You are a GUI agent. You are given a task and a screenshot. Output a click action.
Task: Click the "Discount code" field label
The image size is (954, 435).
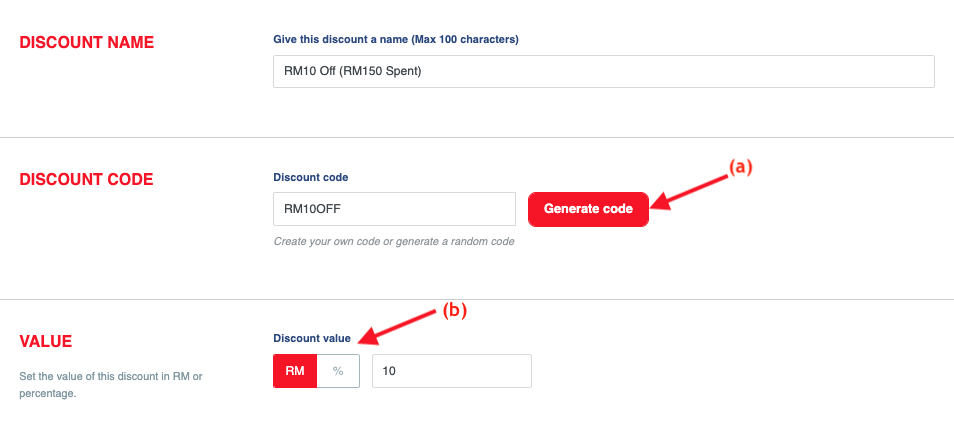click(x=311, y=177)
